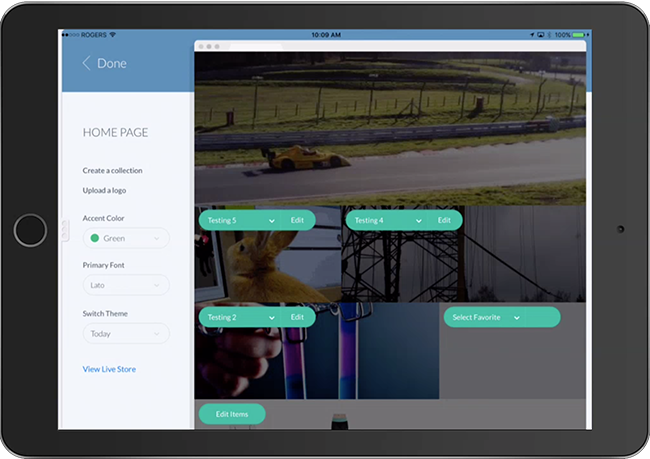Click Edit next to Testing 5
Image resolution: width=650 pixels, height=459 pixels.
(297, 221)
